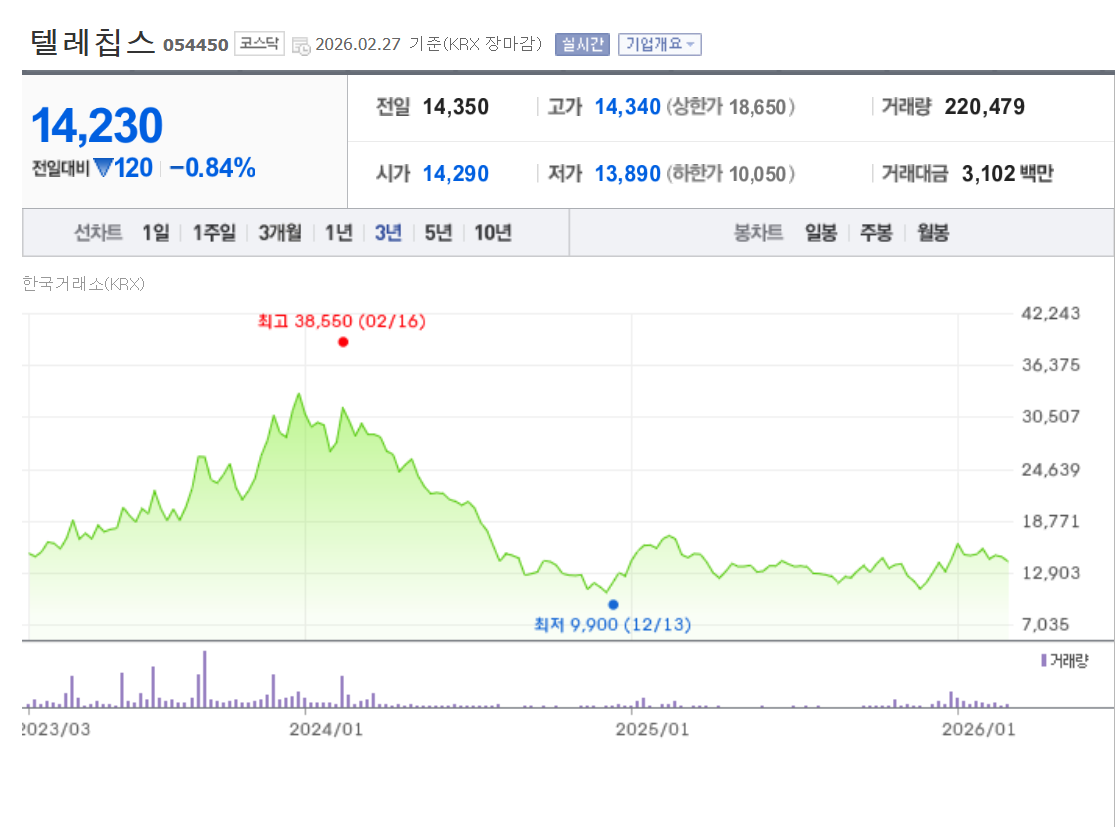The height and width of the screenshot is (827, 1115).
Task: Select the 5년 line chart tab
Action: 438,233
